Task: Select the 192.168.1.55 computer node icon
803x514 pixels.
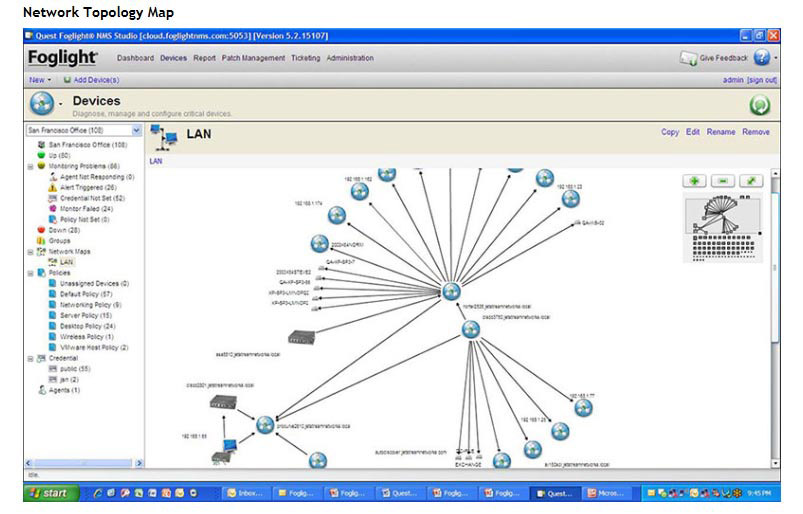Action: tap(230, 445)
